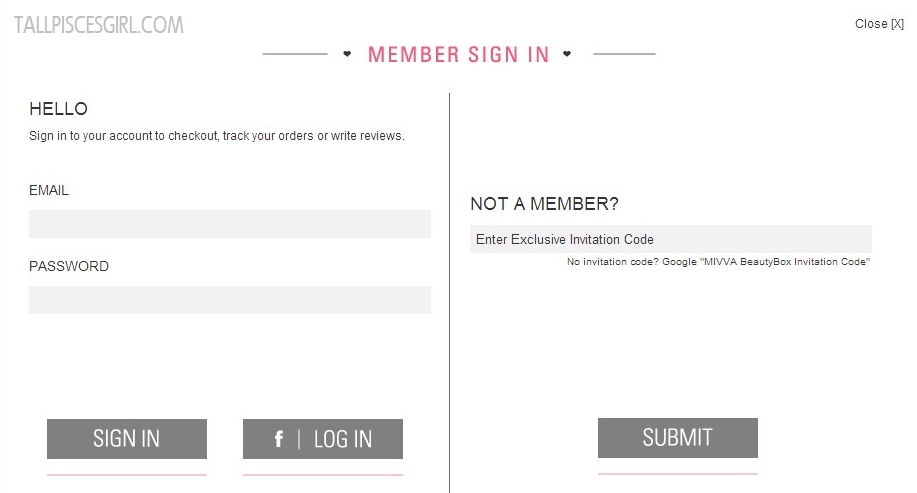
Task: Click the heart icon left of the title
Action: tap(347, 54)
